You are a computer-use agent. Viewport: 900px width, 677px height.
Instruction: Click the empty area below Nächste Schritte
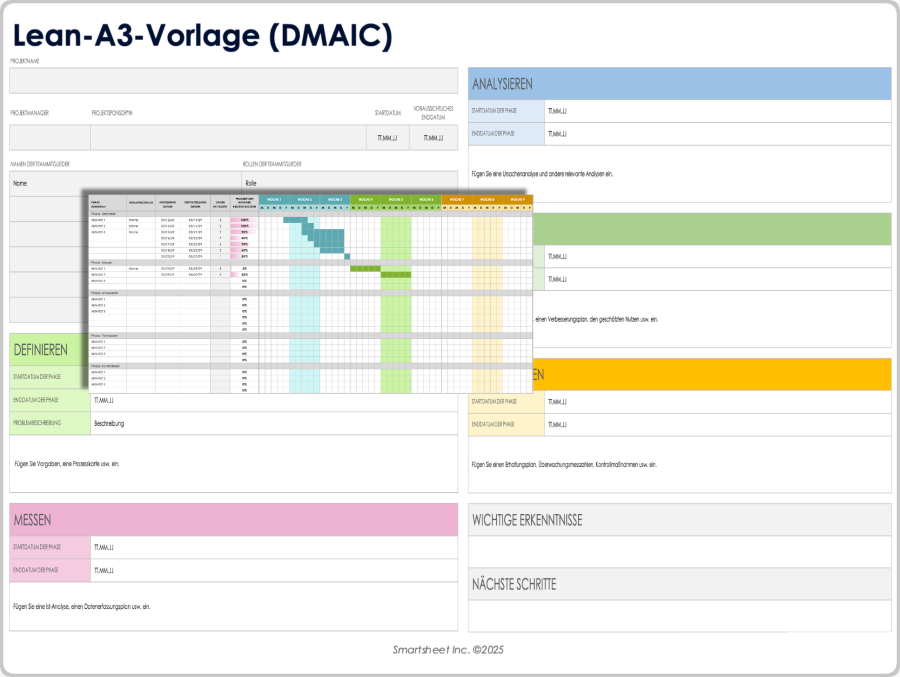[x=680, y=616]
